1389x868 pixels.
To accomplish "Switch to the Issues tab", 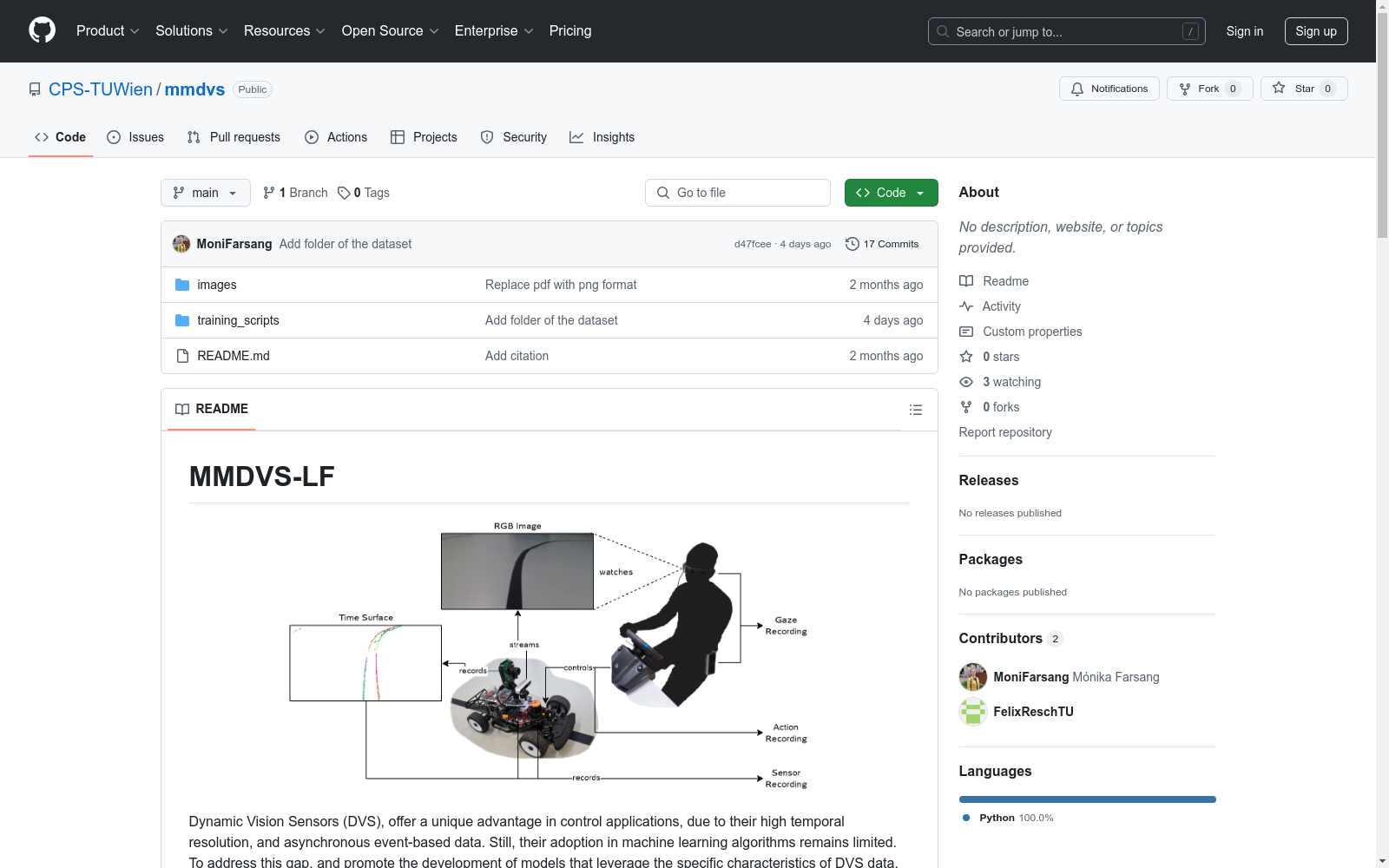I will point(135,137).
